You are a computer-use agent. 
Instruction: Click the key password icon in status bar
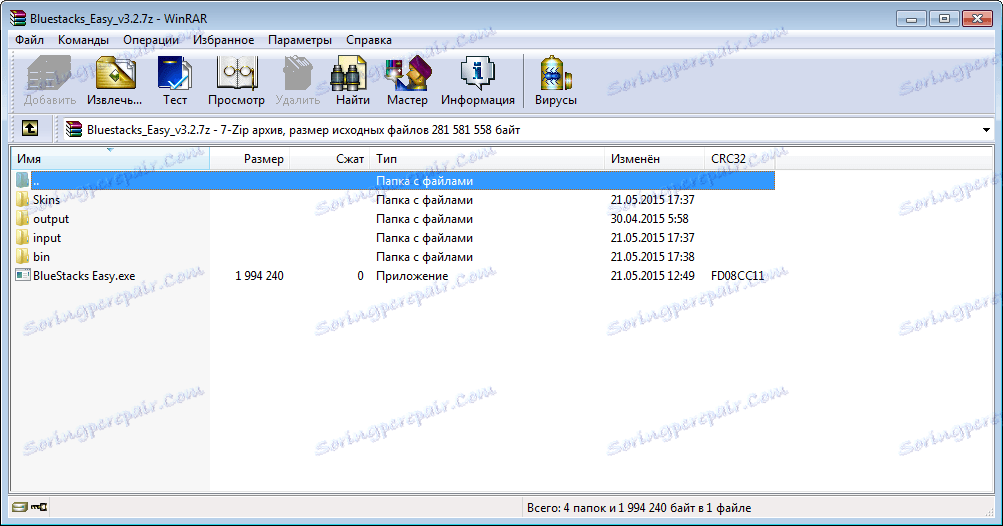pyautogui.click(x=39, y=507)
